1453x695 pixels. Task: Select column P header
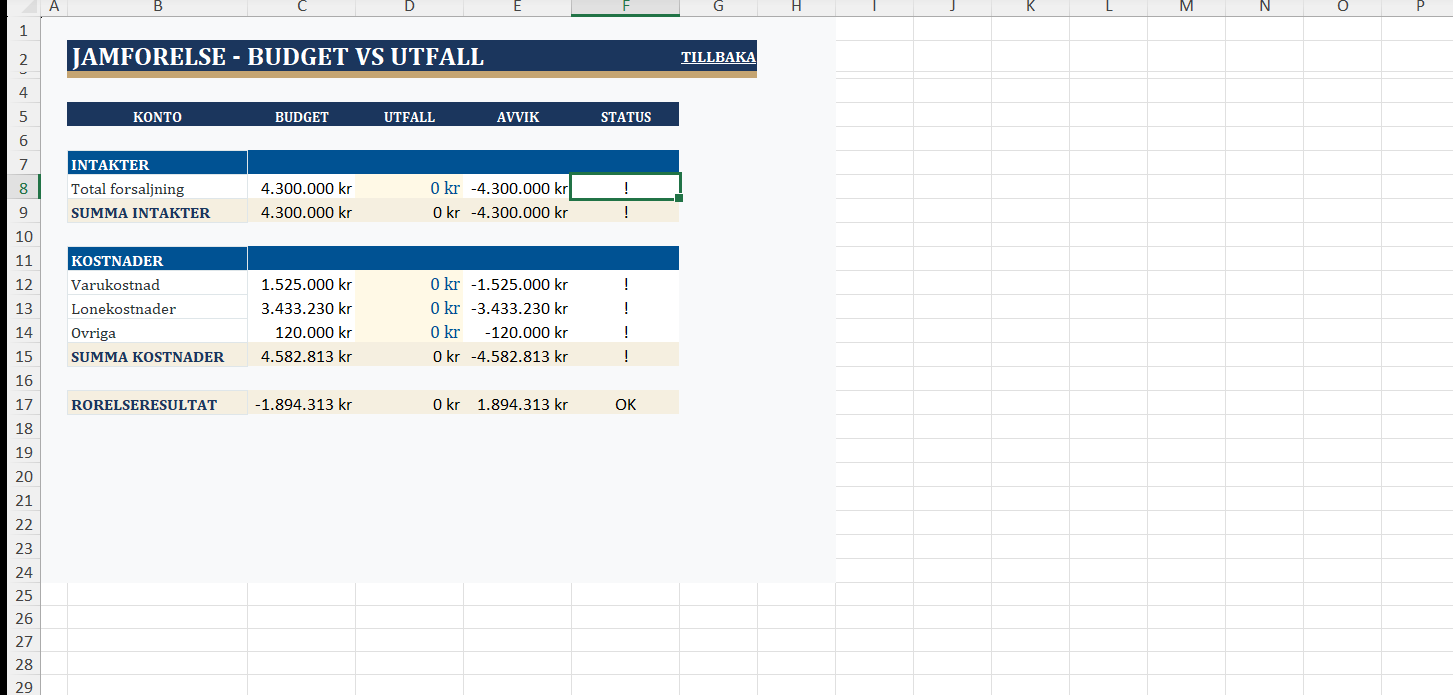pyautogui.click(x=1419, y=8)
